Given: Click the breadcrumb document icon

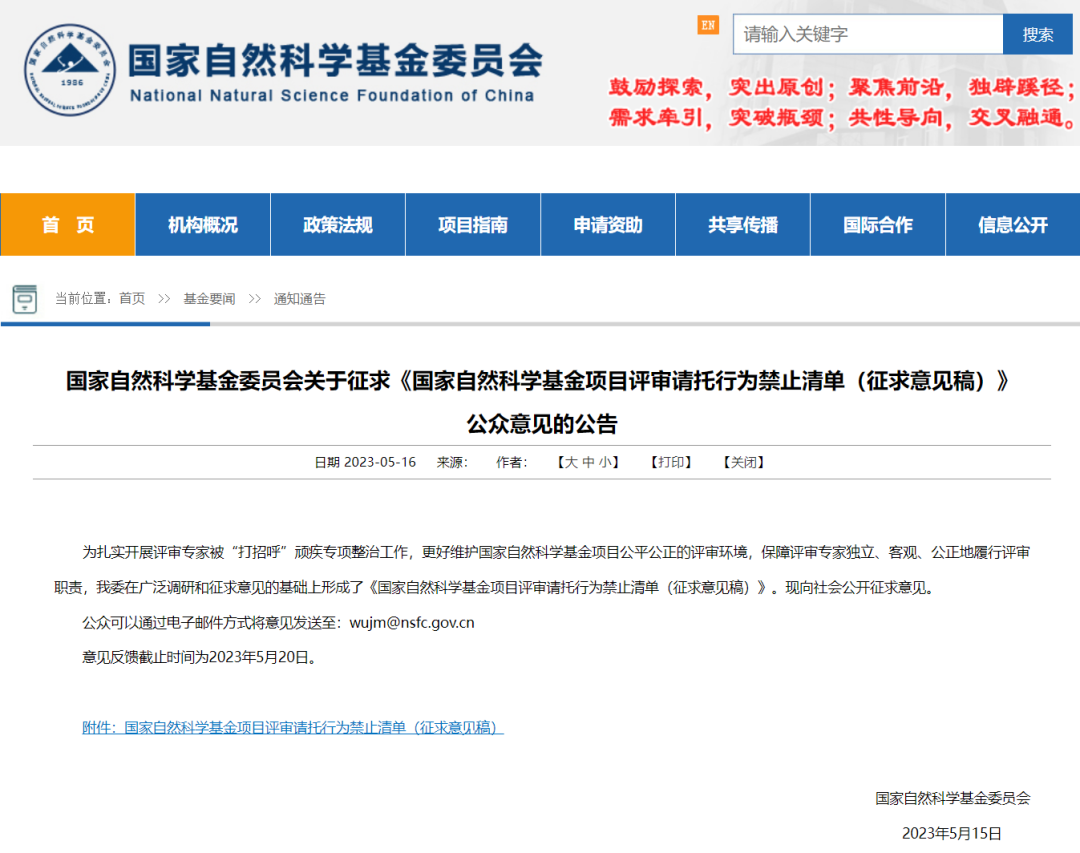Looking at the screenshot, I should [25, 299].
